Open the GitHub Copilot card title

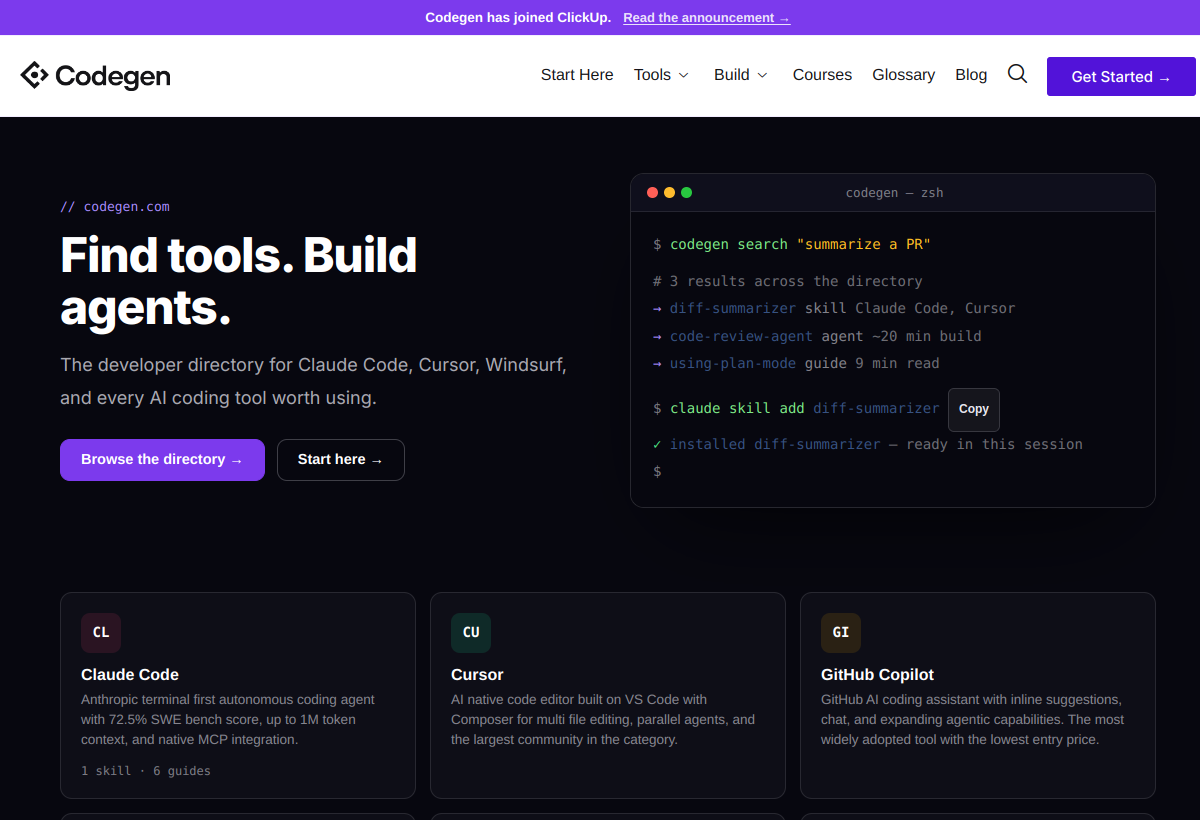877,675
